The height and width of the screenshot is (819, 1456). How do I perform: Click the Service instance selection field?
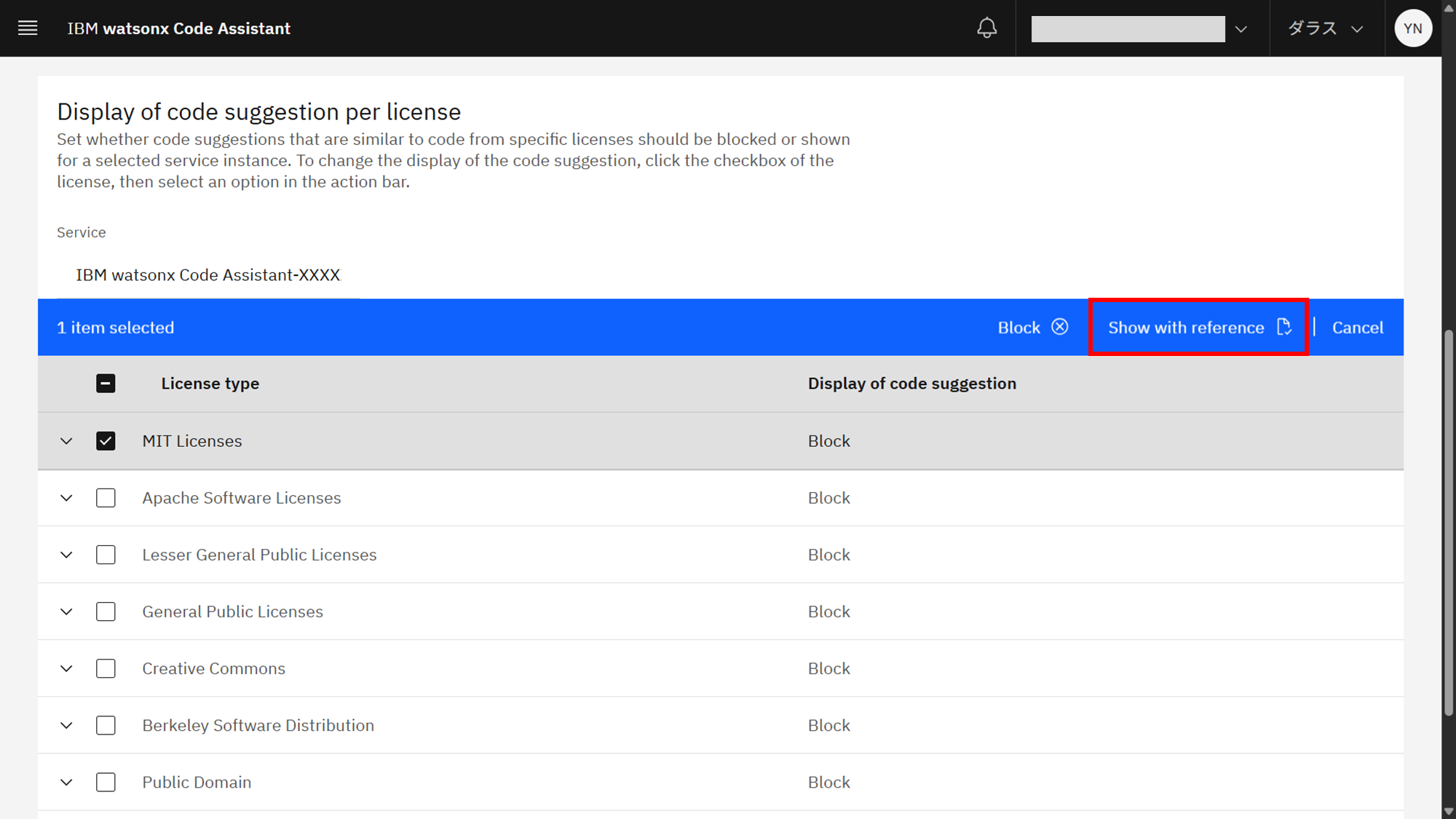point(208,275)
